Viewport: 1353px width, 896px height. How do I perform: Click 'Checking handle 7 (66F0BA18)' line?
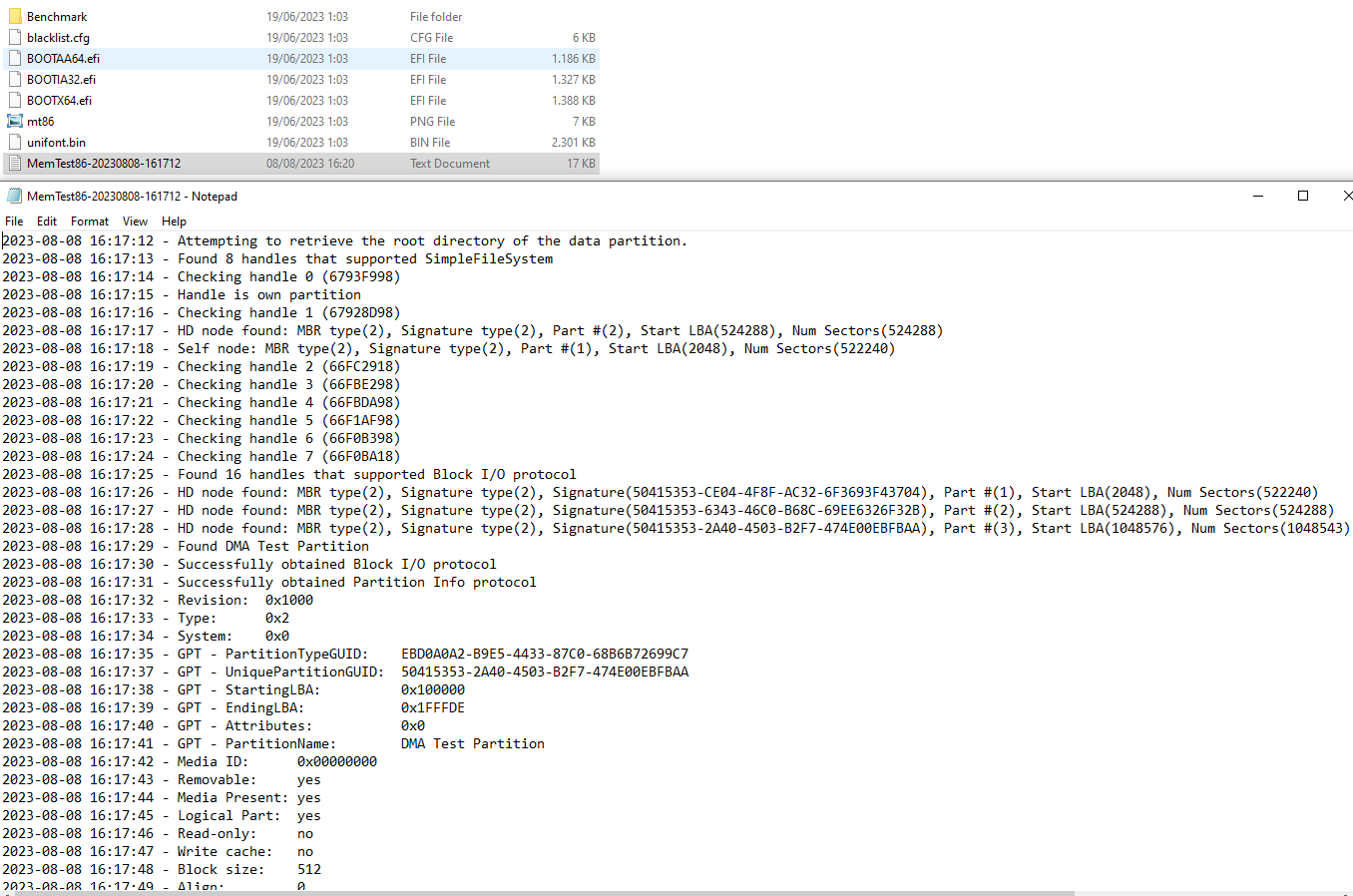tap(201, 456)
